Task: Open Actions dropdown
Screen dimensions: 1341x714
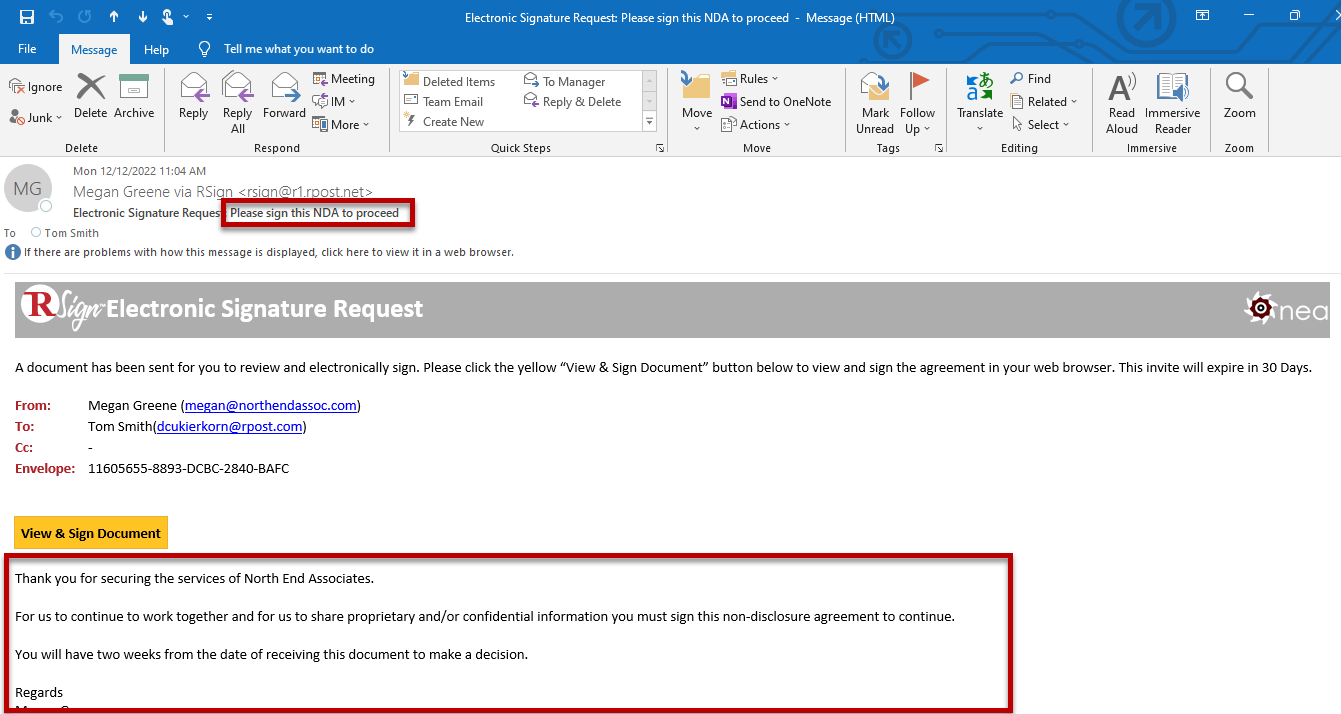Action: (756, 125)
